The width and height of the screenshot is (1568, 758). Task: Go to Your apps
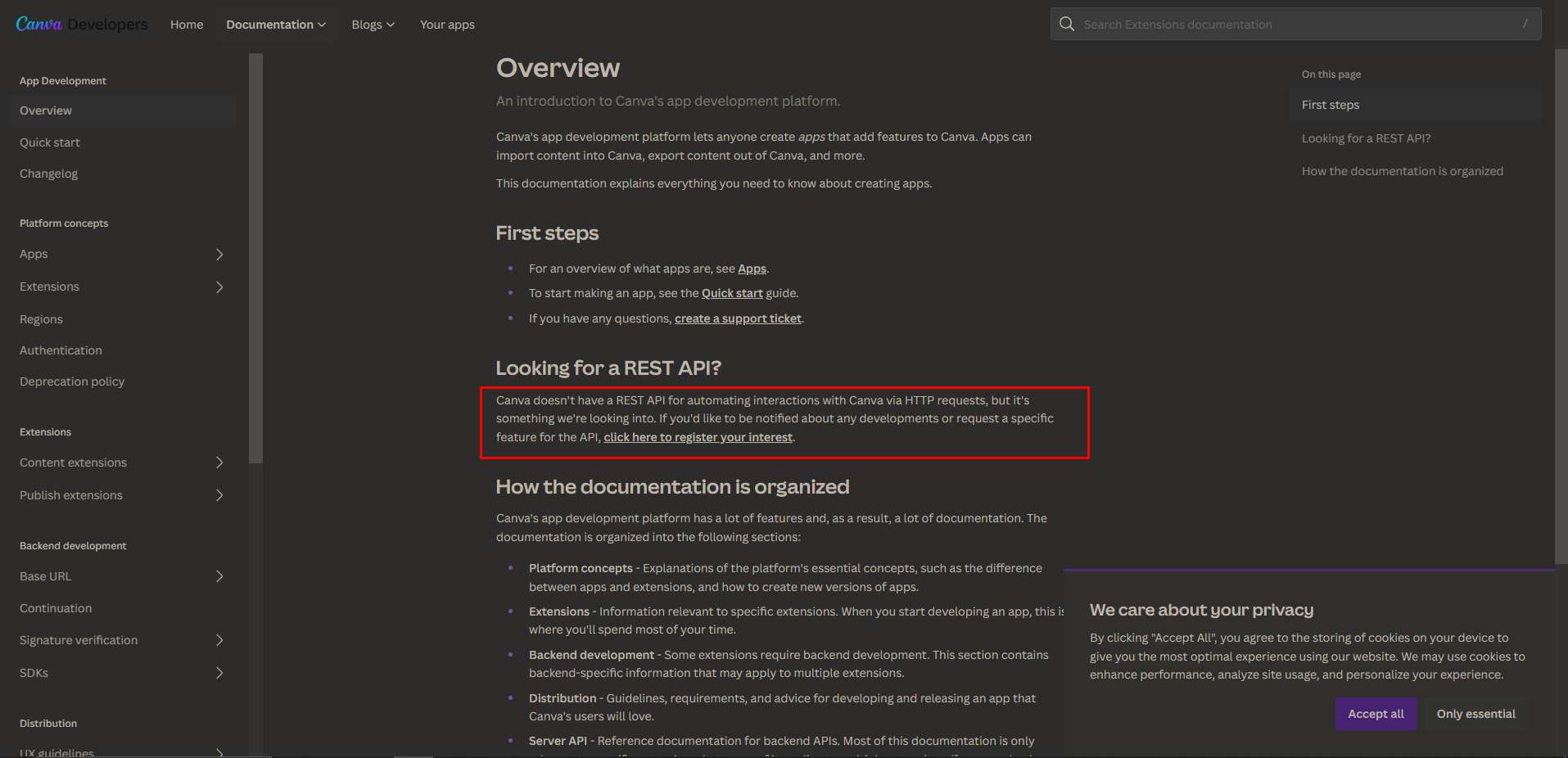(x=447, y=25)
